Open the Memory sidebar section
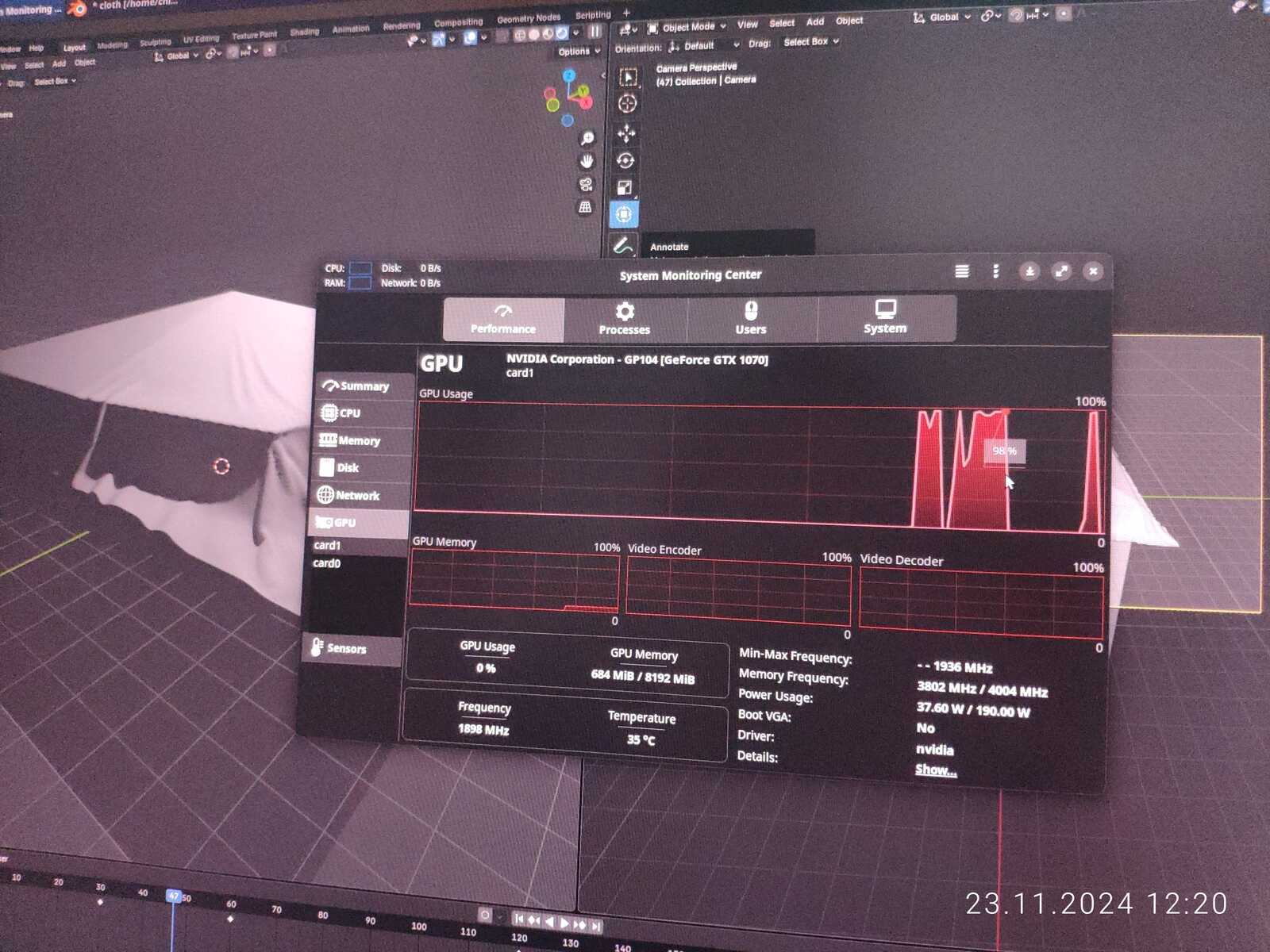 click(361, 440)
